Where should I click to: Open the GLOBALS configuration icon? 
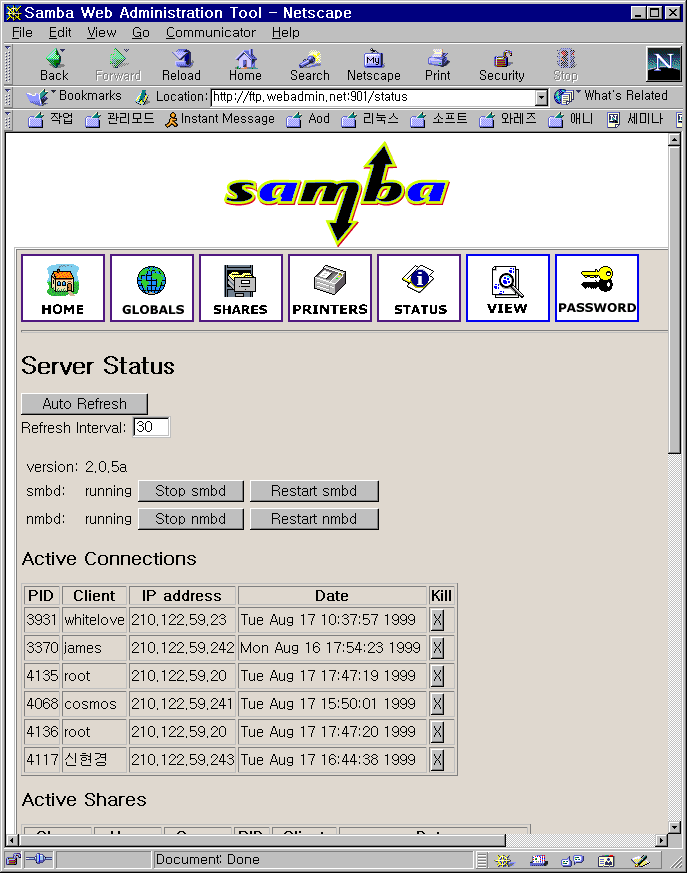pyautogui.click(x=152, y=288)
